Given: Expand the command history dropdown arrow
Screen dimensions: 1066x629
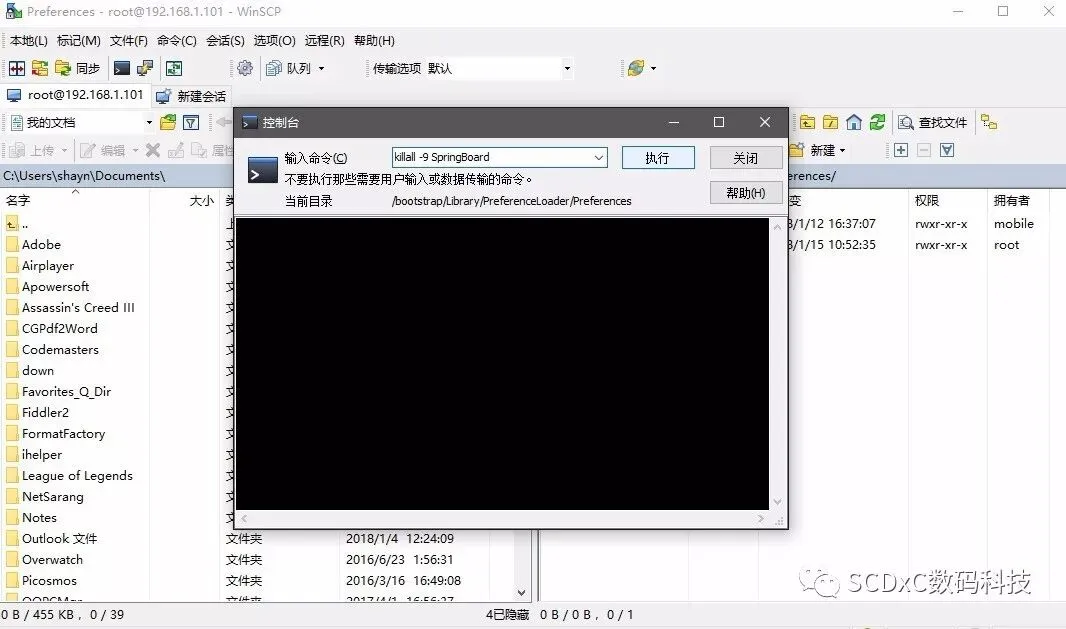Looking at the screenshot, I should 599,157.
